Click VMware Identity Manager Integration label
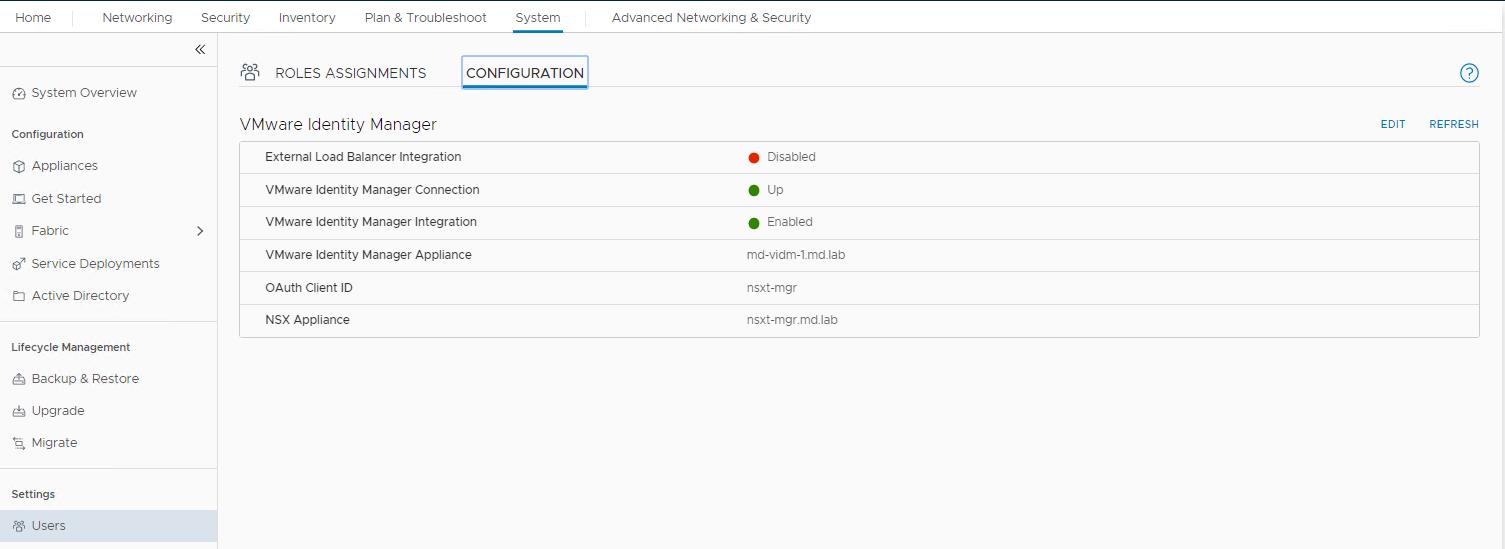The image size is (1505, 549). [371, 222]
